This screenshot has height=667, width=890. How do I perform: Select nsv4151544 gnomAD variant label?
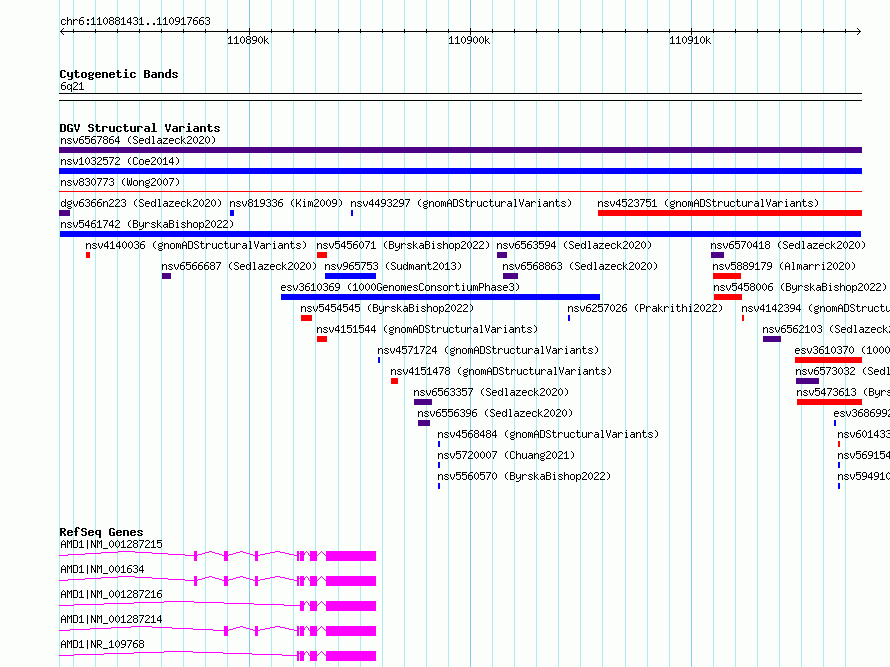427,329
